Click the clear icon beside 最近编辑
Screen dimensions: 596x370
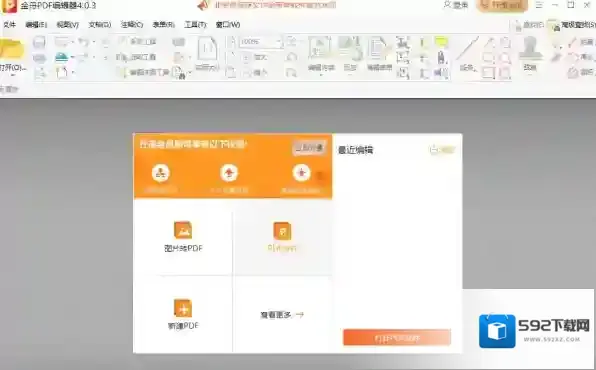(x=442, y=150)
